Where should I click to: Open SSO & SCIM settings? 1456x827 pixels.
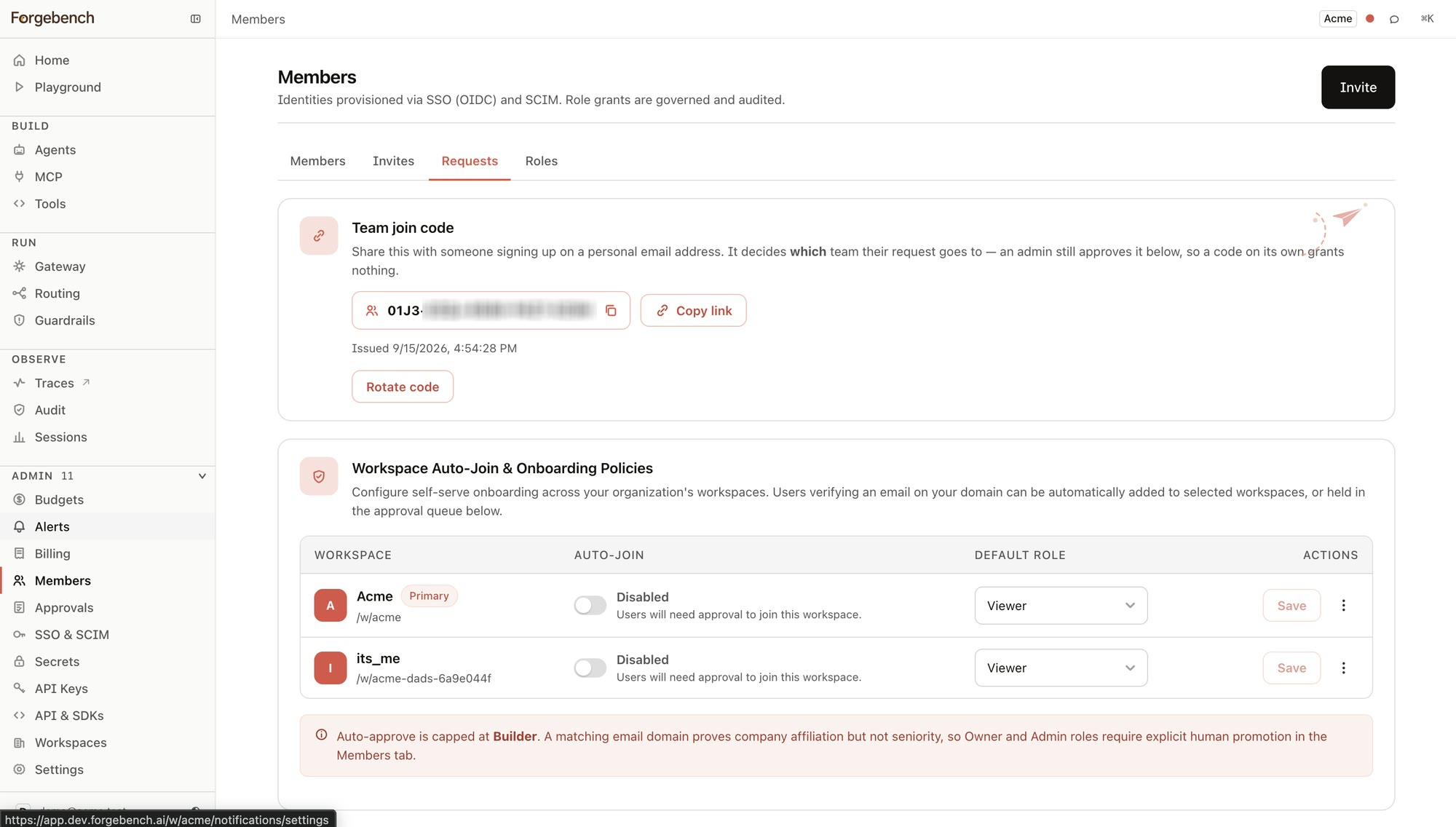108,635
